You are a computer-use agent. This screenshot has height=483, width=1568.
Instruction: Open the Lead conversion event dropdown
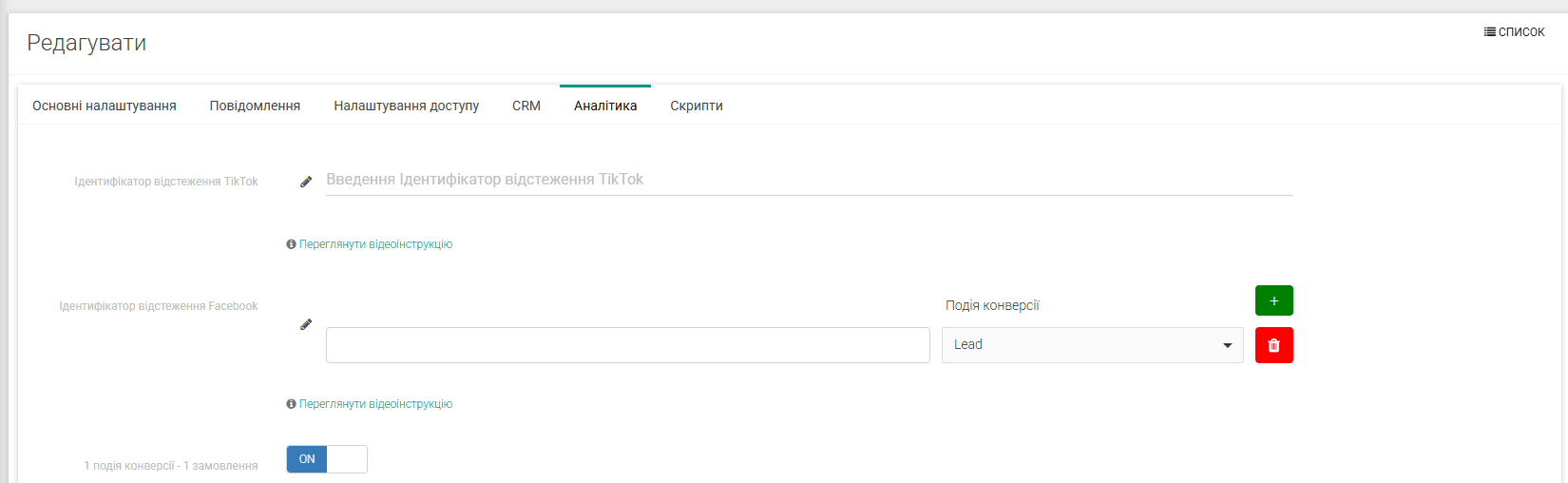[x=1092, y=345]
